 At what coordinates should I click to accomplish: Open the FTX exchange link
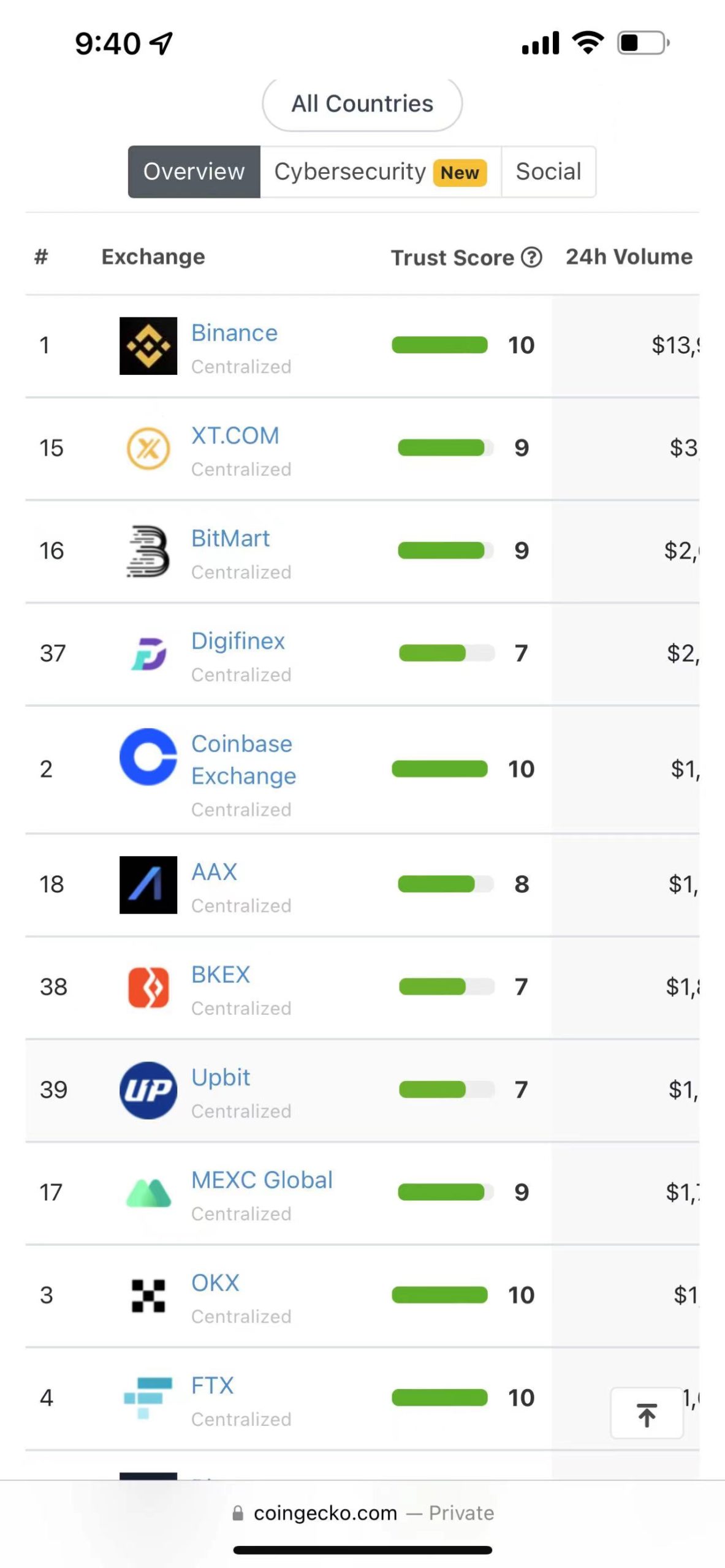[x=212, y=1385]
